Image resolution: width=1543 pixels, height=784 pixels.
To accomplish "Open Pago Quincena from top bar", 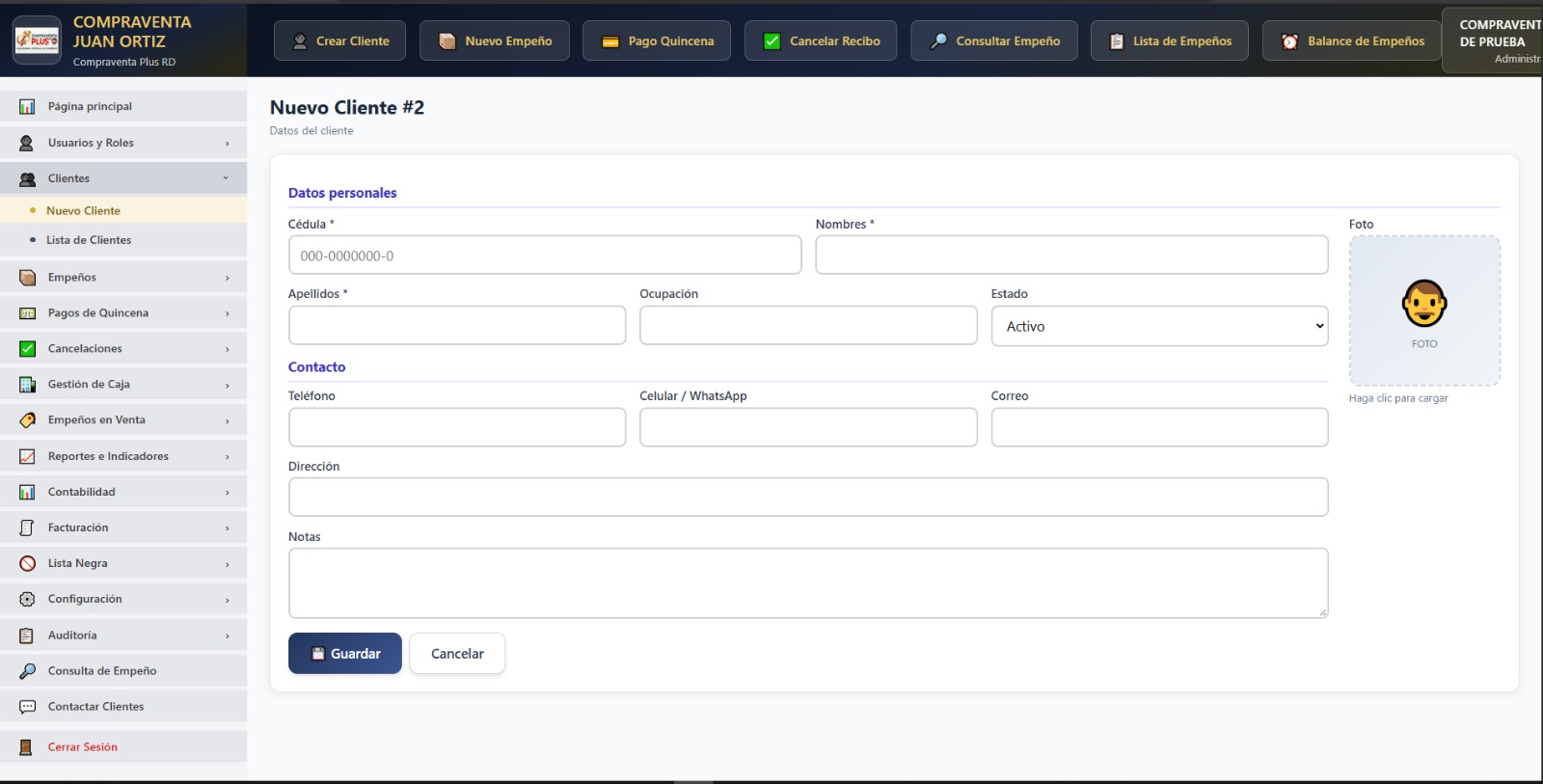I will tap(657, 41).
